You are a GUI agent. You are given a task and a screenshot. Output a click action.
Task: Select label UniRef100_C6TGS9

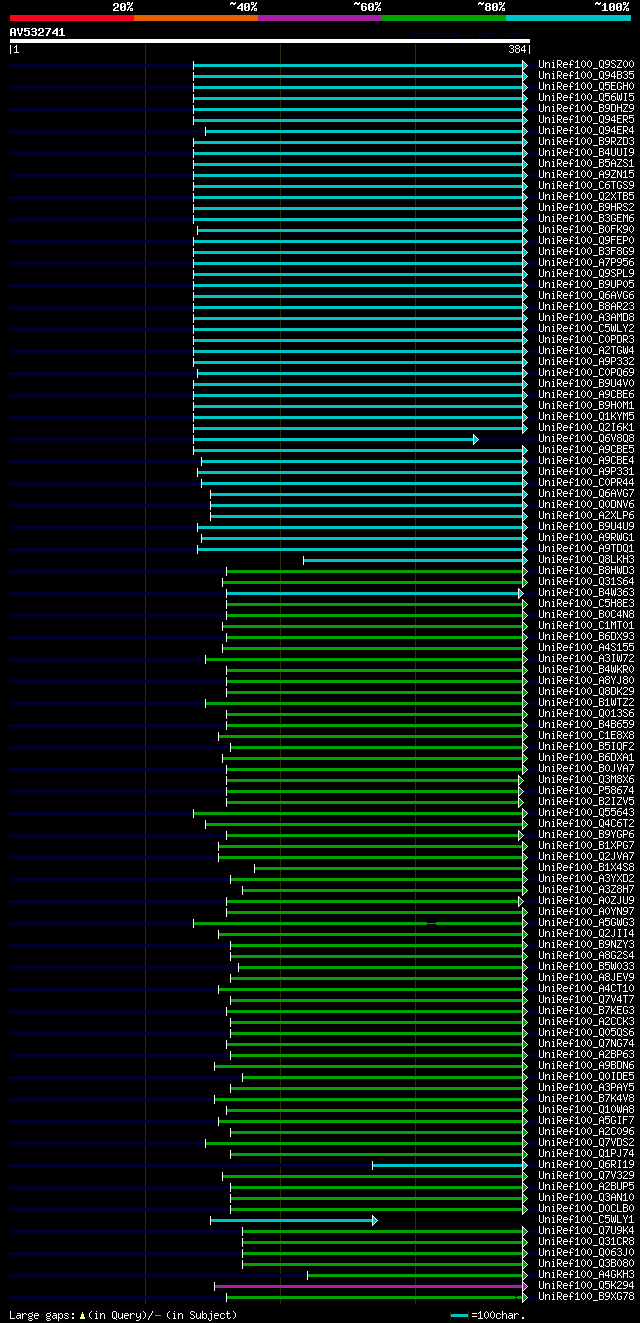[x=586, y=186]
